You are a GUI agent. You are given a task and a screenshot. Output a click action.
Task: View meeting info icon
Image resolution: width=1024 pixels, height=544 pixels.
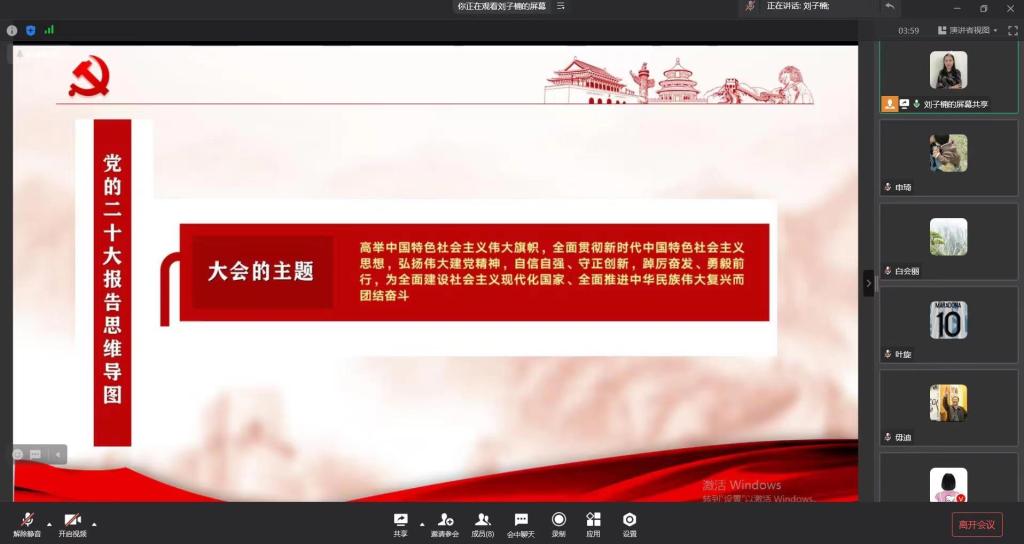pyautogui.click(x=12, y=30)
